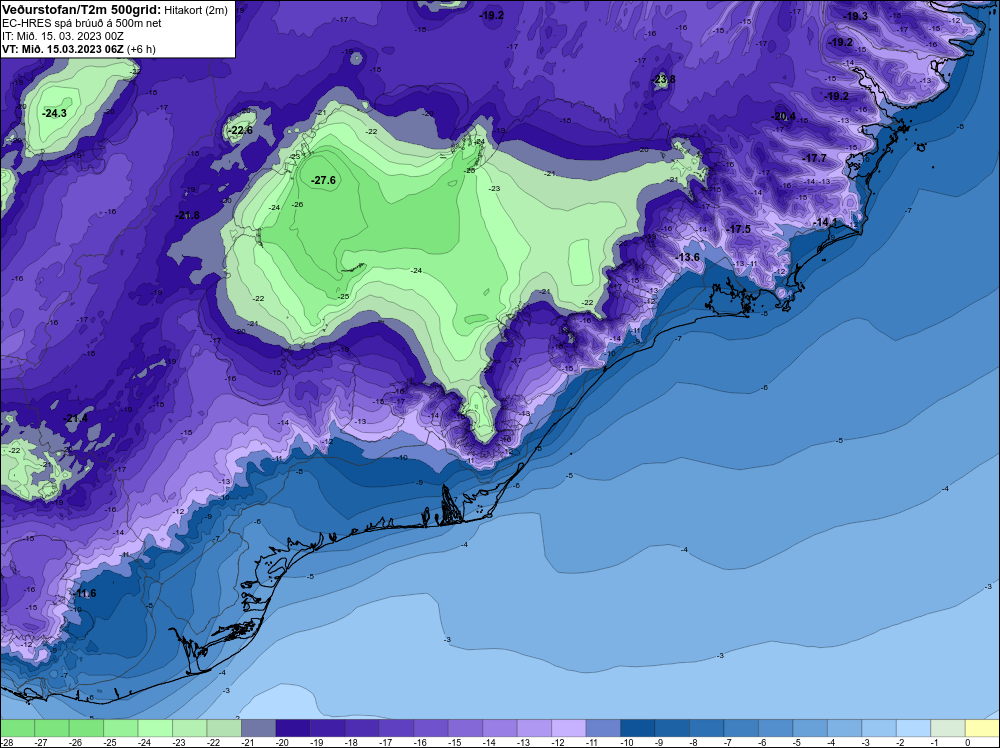Click the bold -17.7 temperature value
1000x748 pixels.
coord(814,158)
